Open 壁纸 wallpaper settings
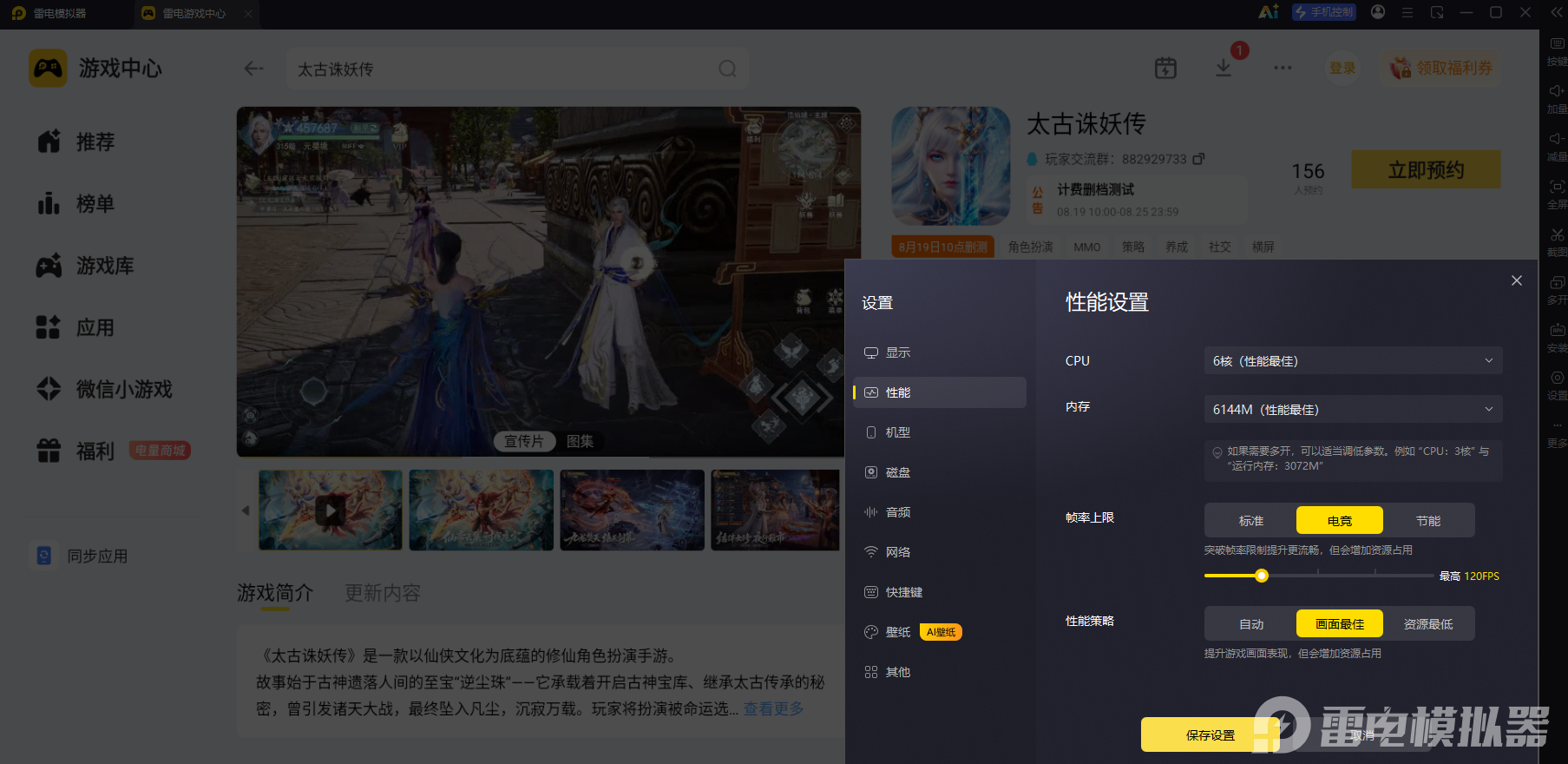Image resolution: width=1568 pixels, height=764 pixels. coord(940,632)
